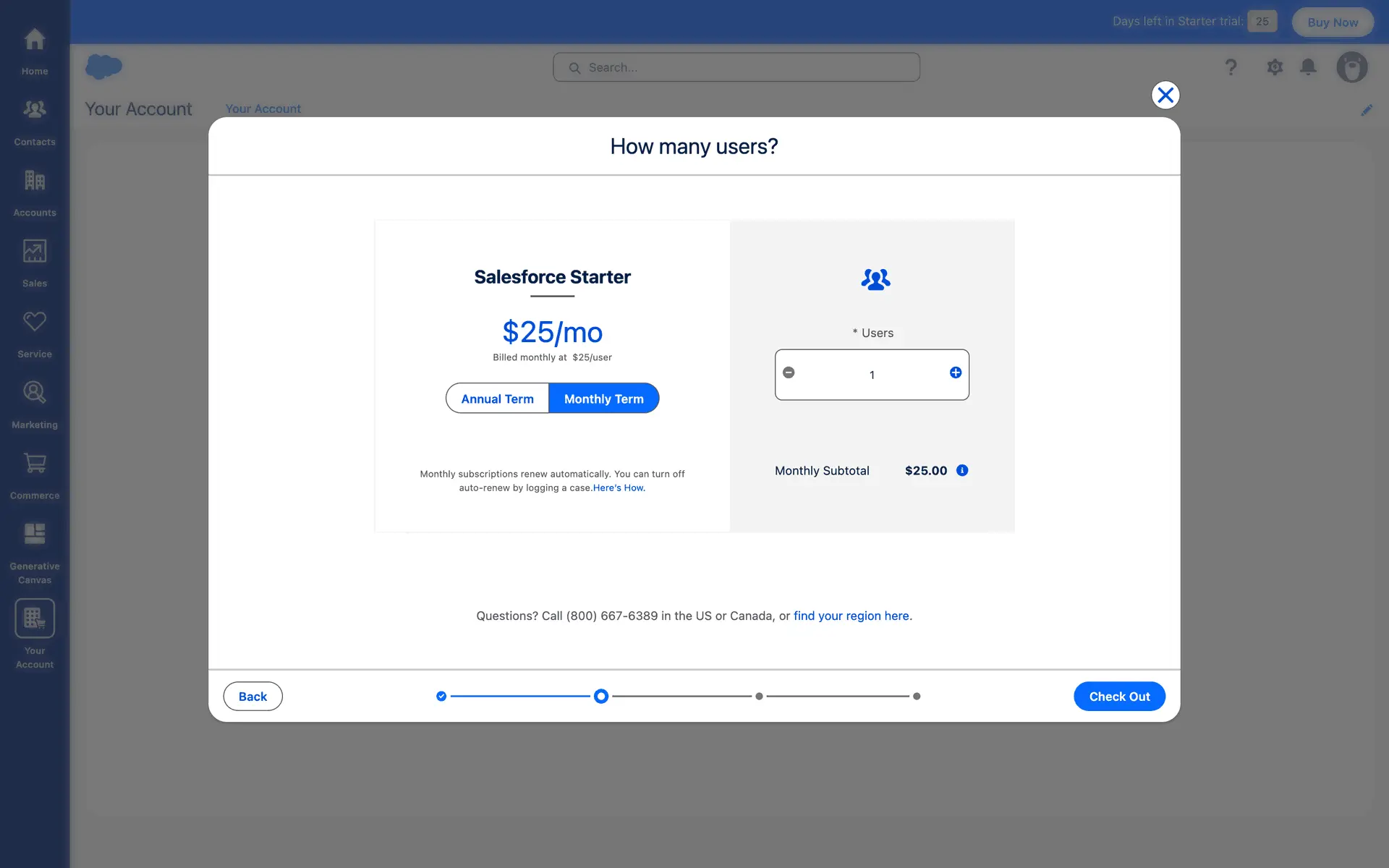
Task: Open Marketing in sidebar
Action: [34, 403]
